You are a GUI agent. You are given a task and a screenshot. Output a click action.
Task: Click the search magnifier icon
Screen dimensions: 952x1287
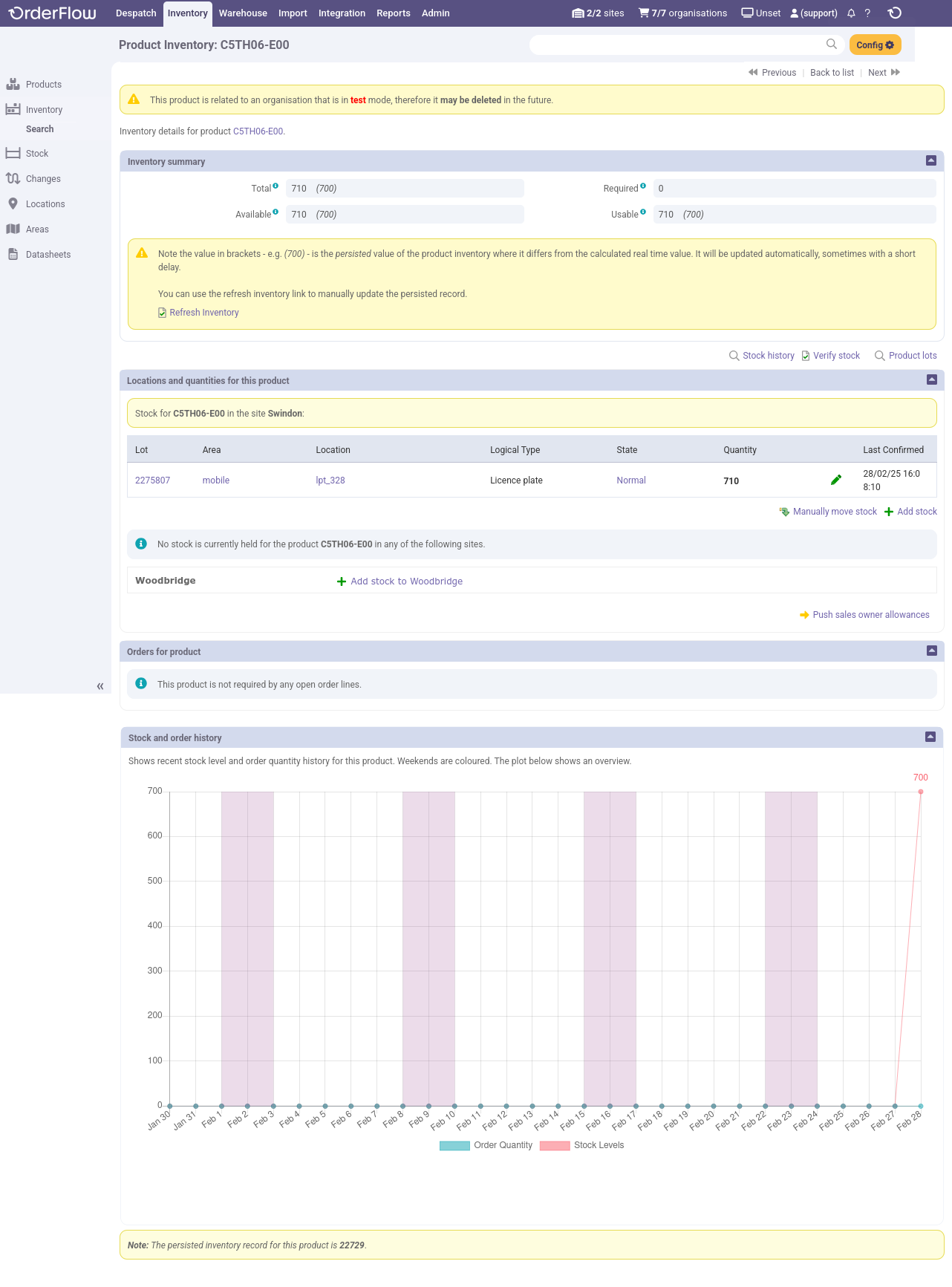coord(832,45)
